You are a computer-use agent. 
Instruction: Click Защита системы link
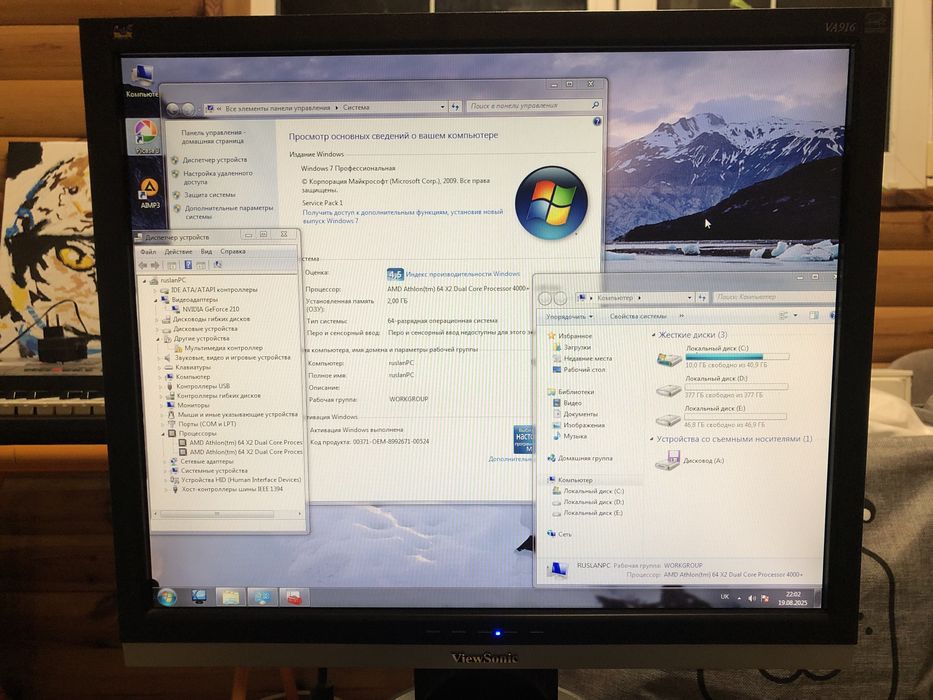[209, 195]
